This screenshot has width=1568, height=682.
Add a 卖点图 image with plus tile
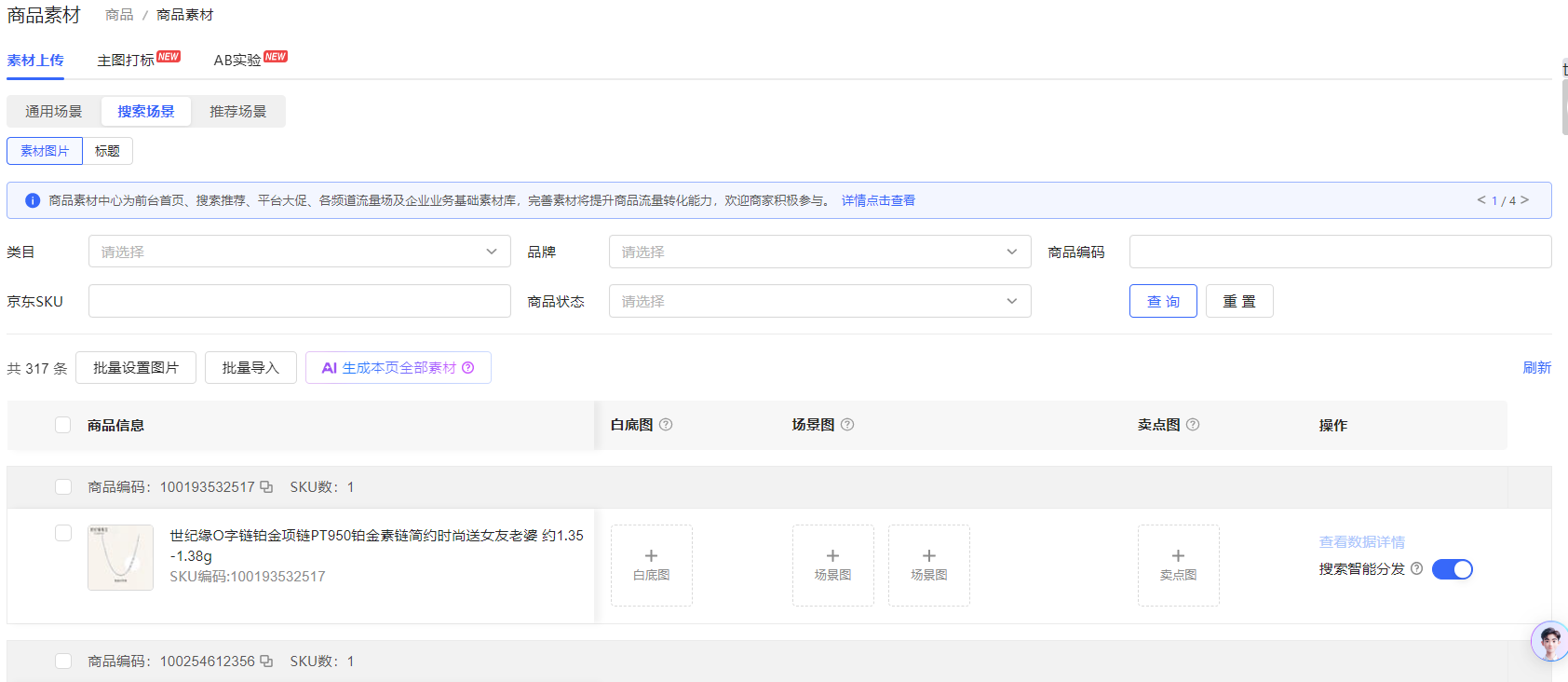pos(1178,565)
